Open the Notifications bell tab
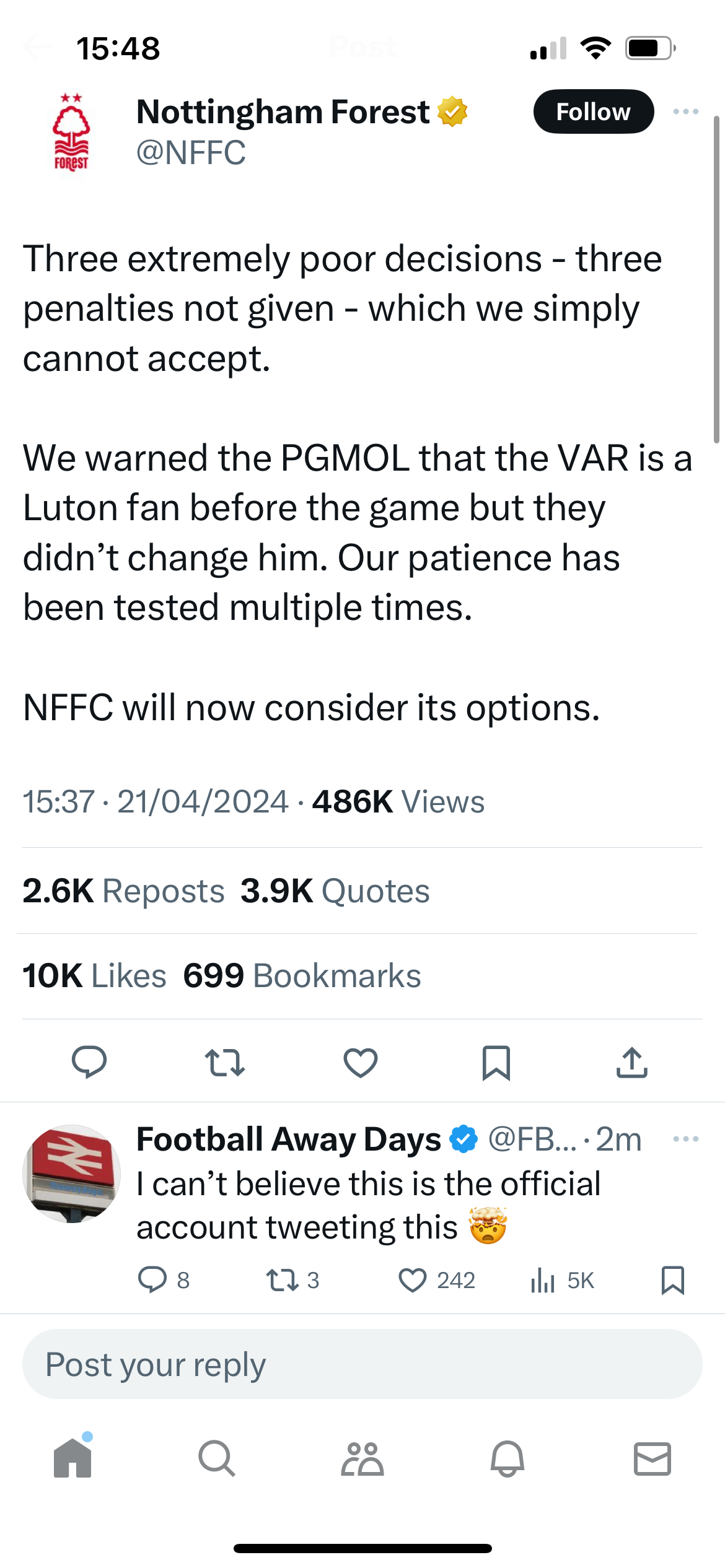The height and width of the screenshot is (1568, 725). [x=507, y=1458]
